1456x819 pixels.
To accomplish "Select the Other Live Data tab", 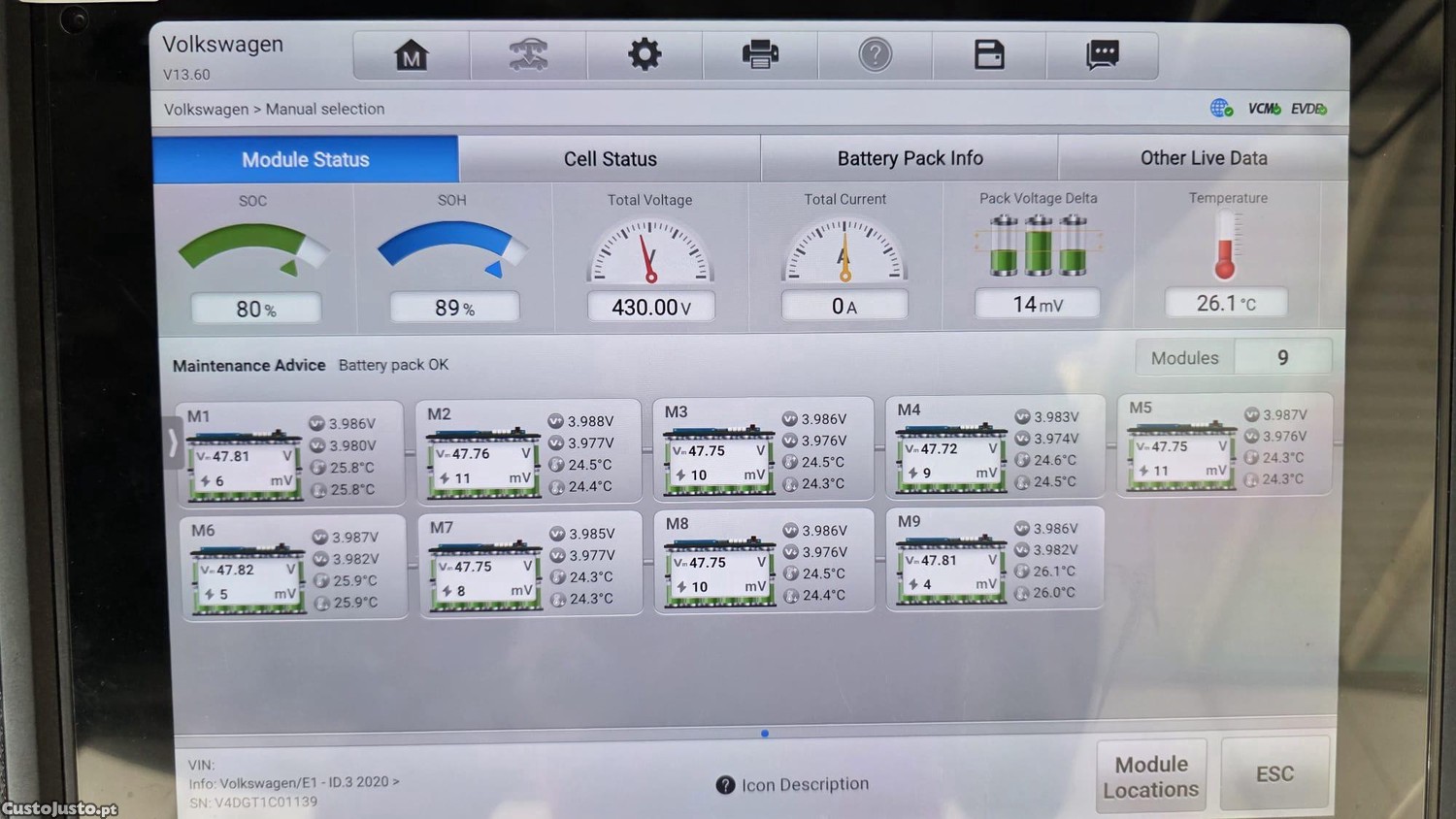I will pos(1203,158).
